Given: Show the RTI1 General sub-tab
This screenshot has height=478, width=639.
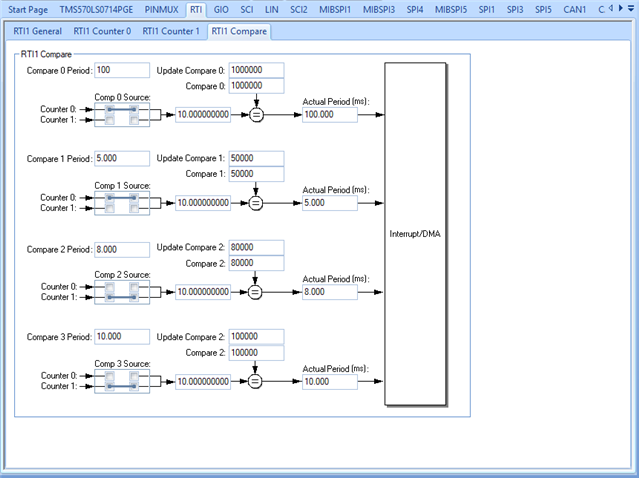Looking at the screenshot, I should pos(37,31).
